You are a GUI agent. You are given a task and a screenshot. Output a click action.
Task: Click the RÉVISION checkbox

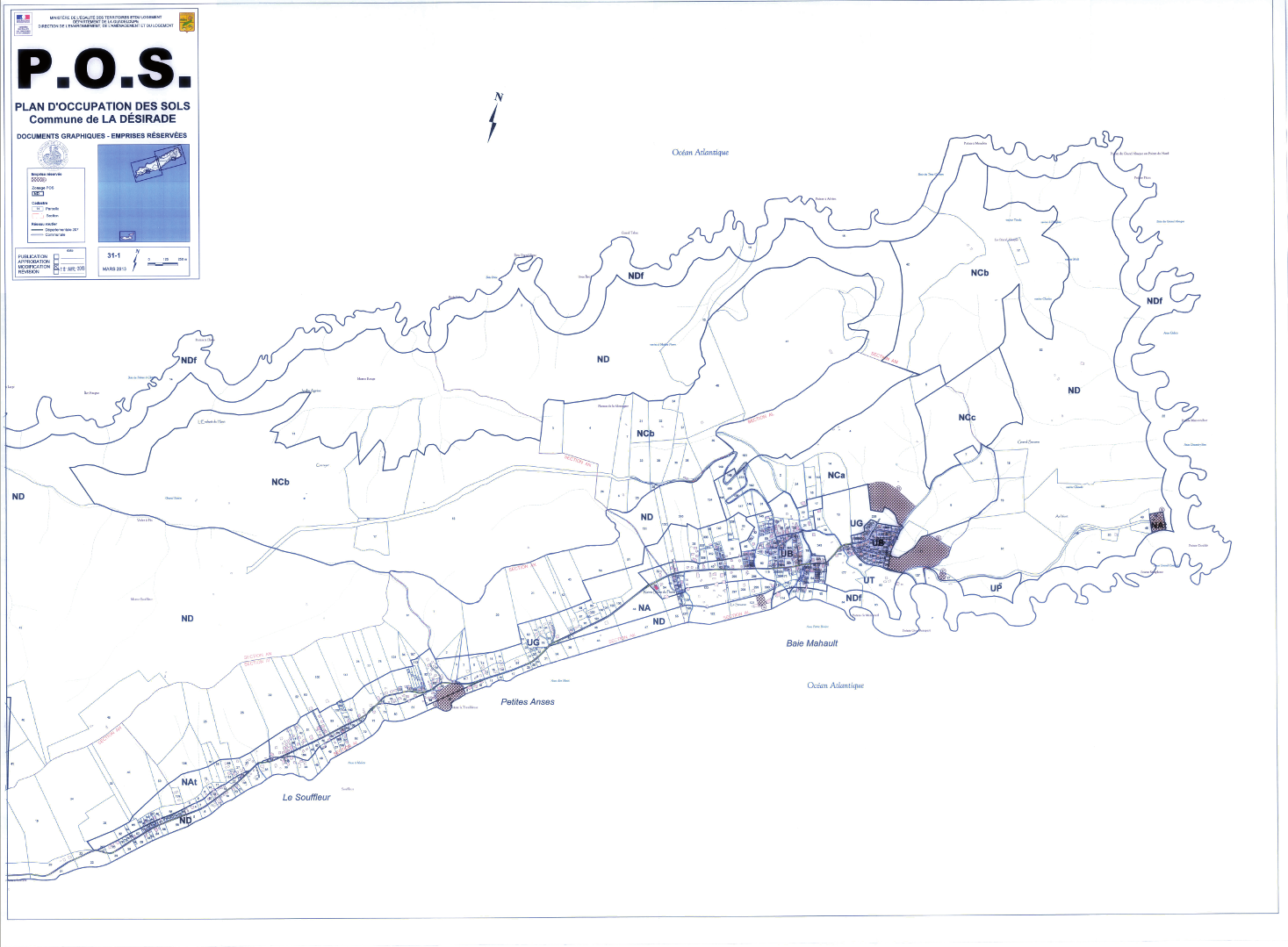(x=56, y=272)
